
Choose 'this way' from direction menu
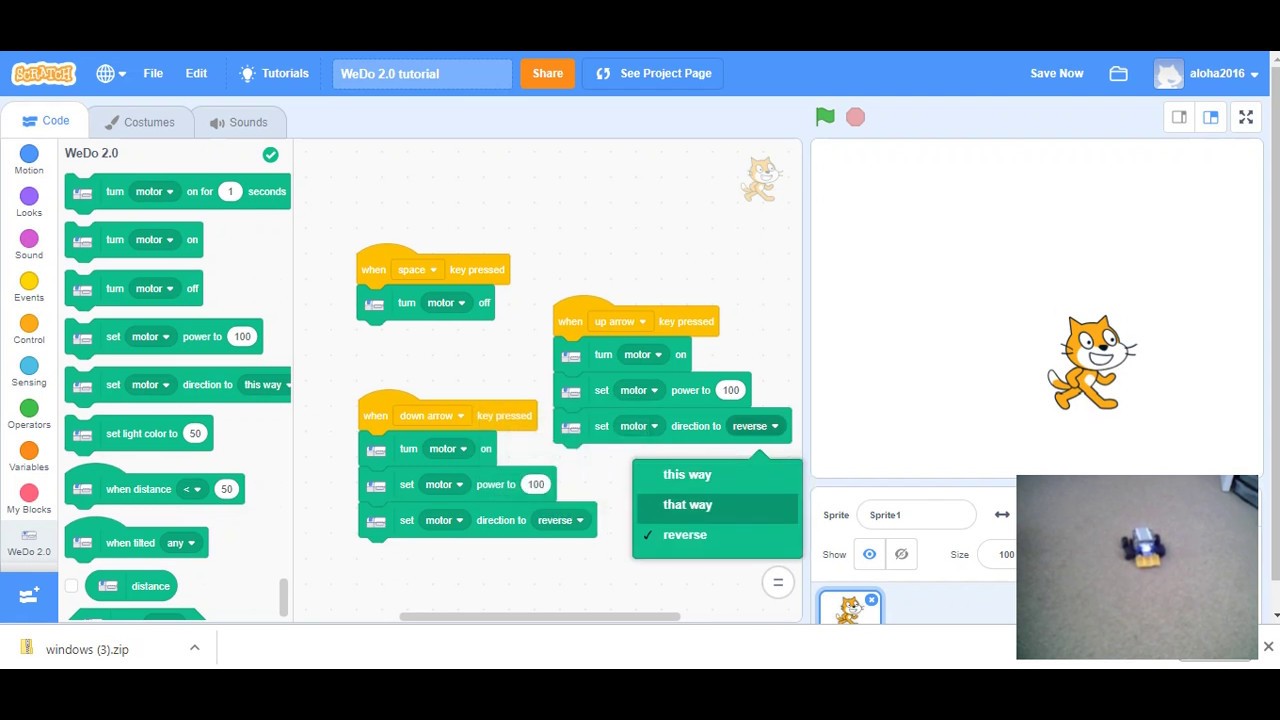[x=717, y=475]
